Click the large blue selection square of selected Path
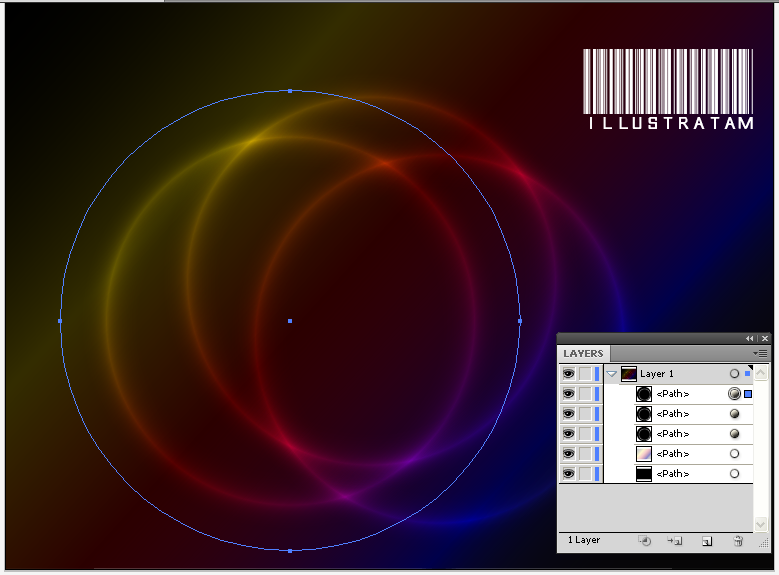 pos(748,394)
